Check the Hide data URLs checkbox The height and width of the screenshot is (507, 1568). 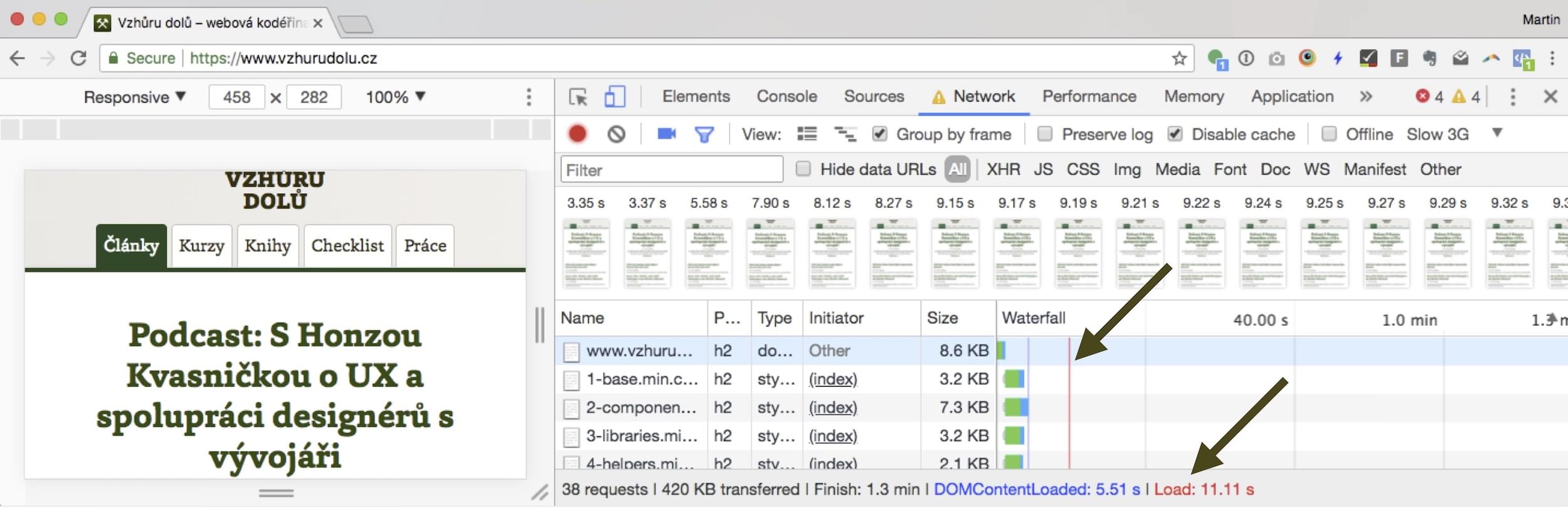pyautogui.click(x=803, y=169)
